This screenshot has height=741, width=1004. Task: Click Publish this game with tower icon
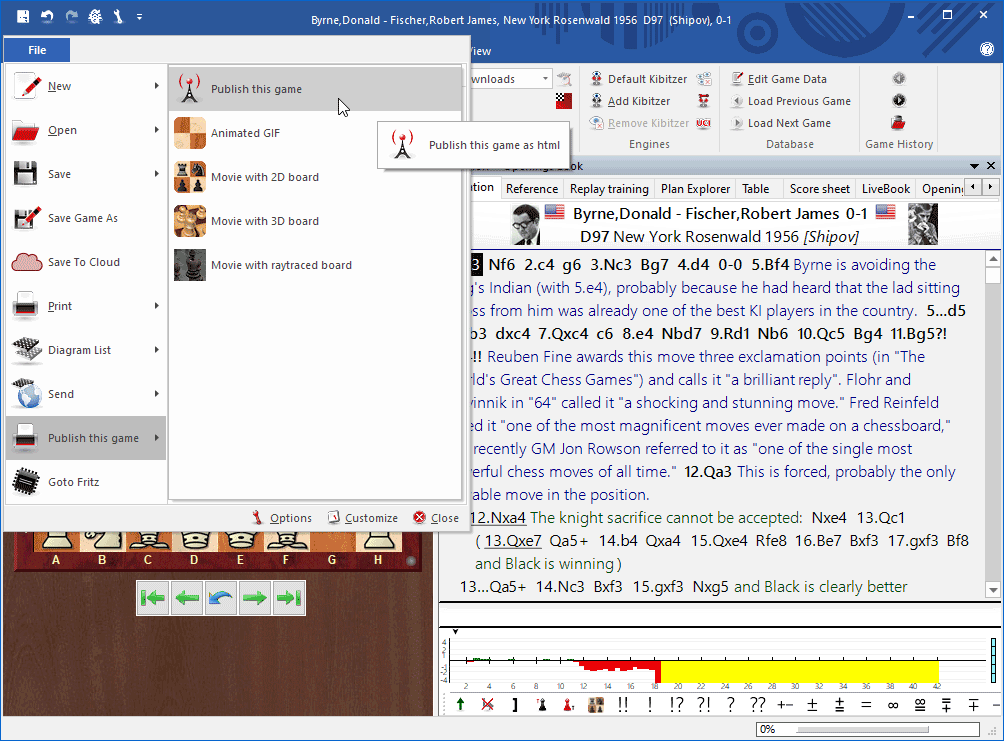[255, 89]
